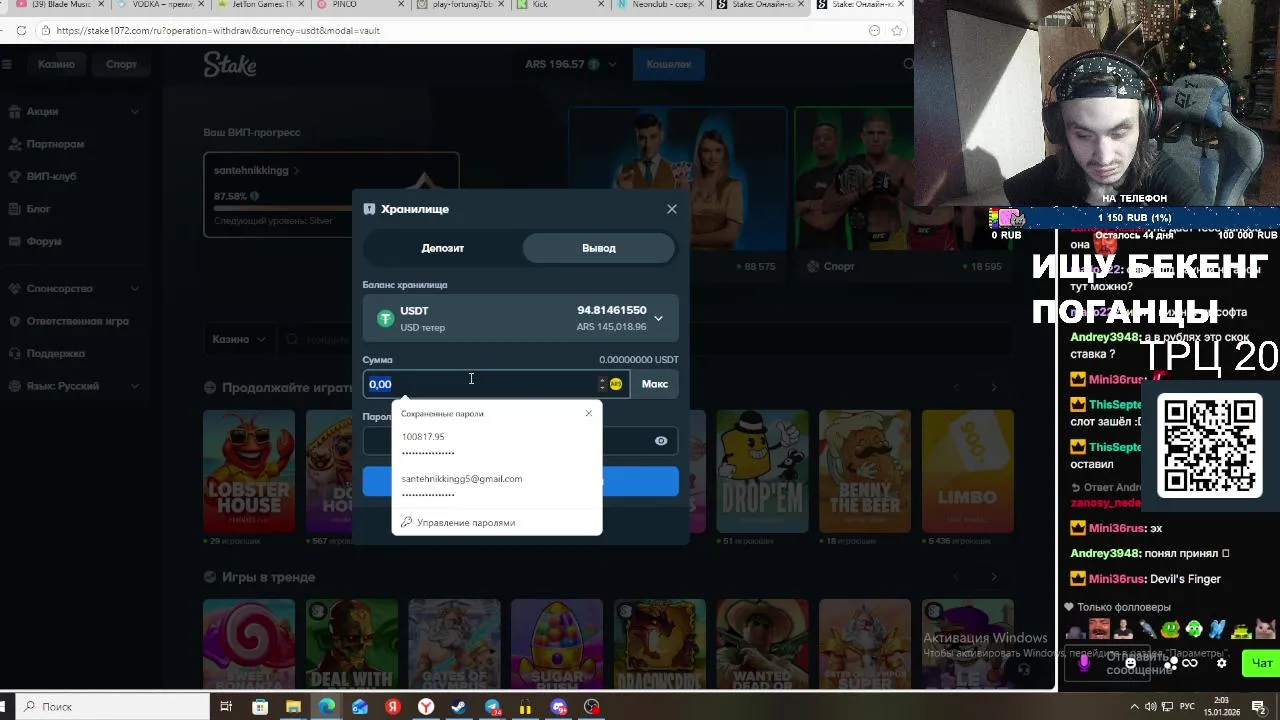Click the vault icon in dialog title
This screenshot has height=720, width=1280.
369,209
